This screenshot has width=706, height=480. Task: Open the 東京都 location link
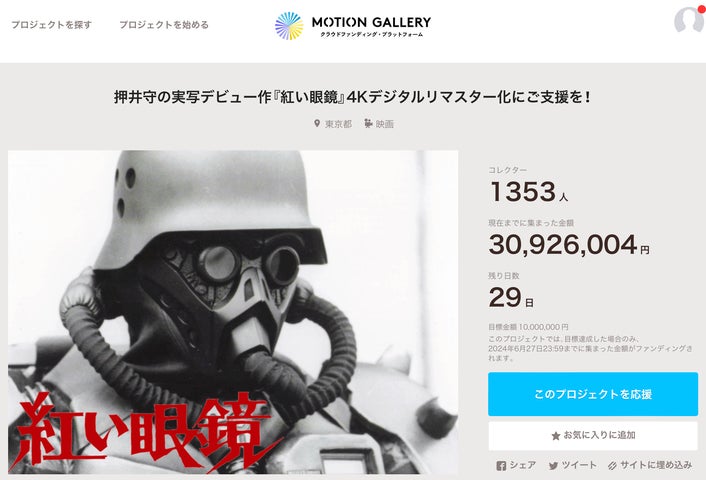pos(338,124)
